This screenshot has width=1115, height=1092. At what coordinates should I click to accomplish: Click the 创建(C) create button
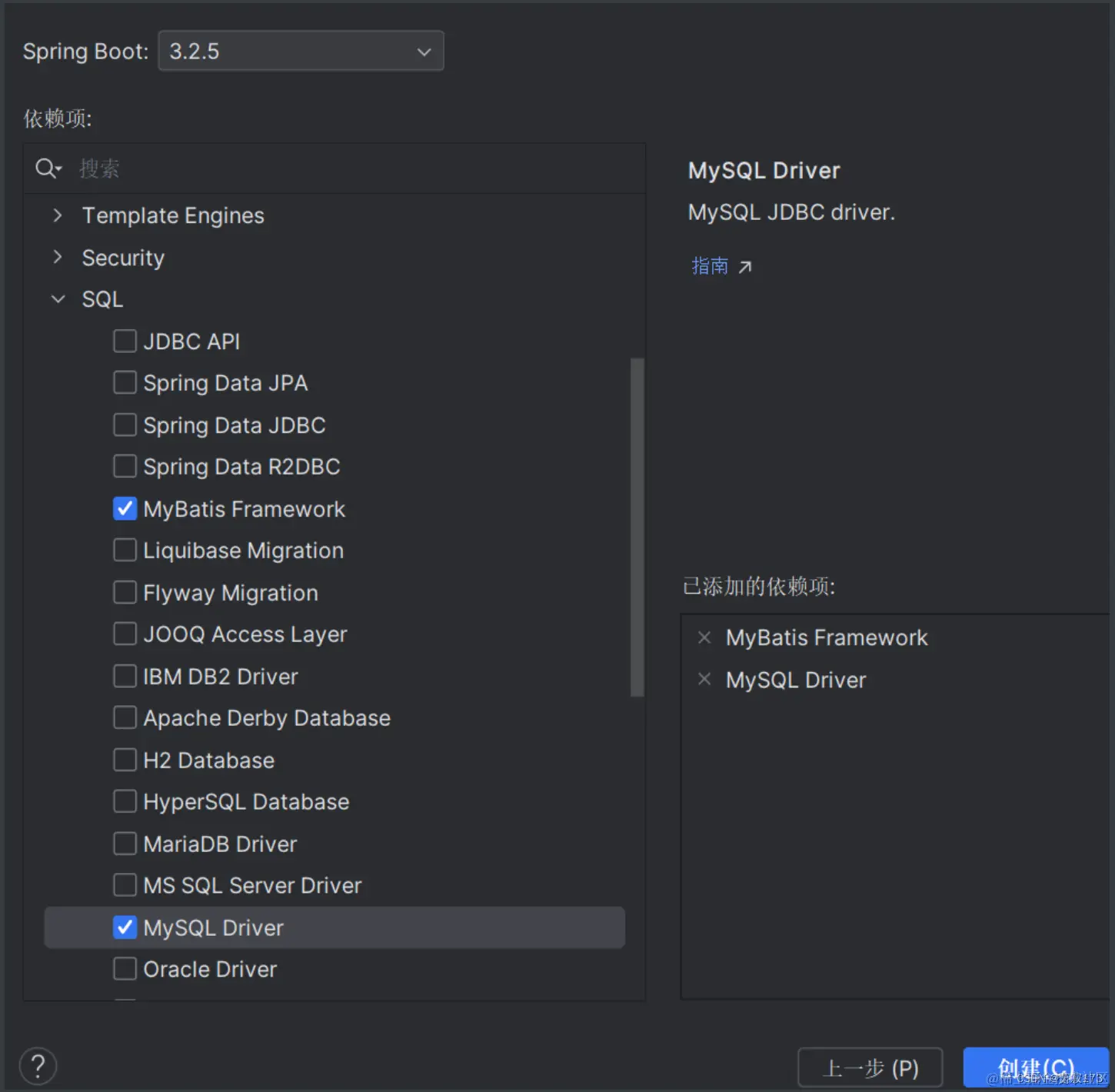1036,1067
